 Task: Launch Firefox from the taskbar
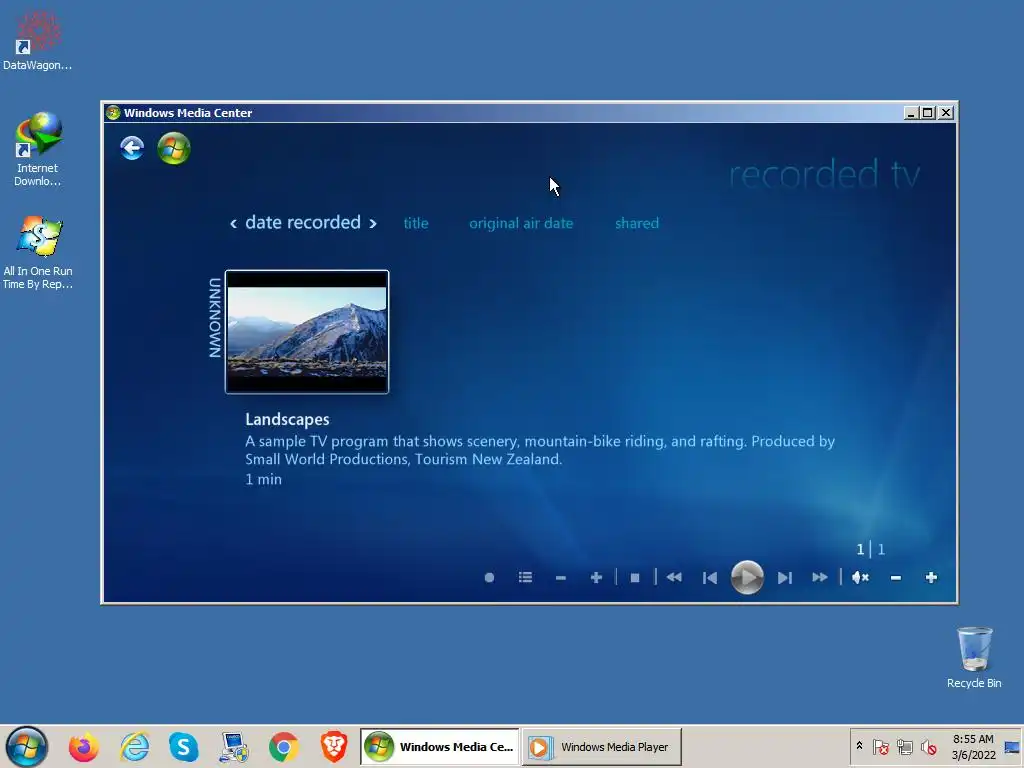point(84,747)
